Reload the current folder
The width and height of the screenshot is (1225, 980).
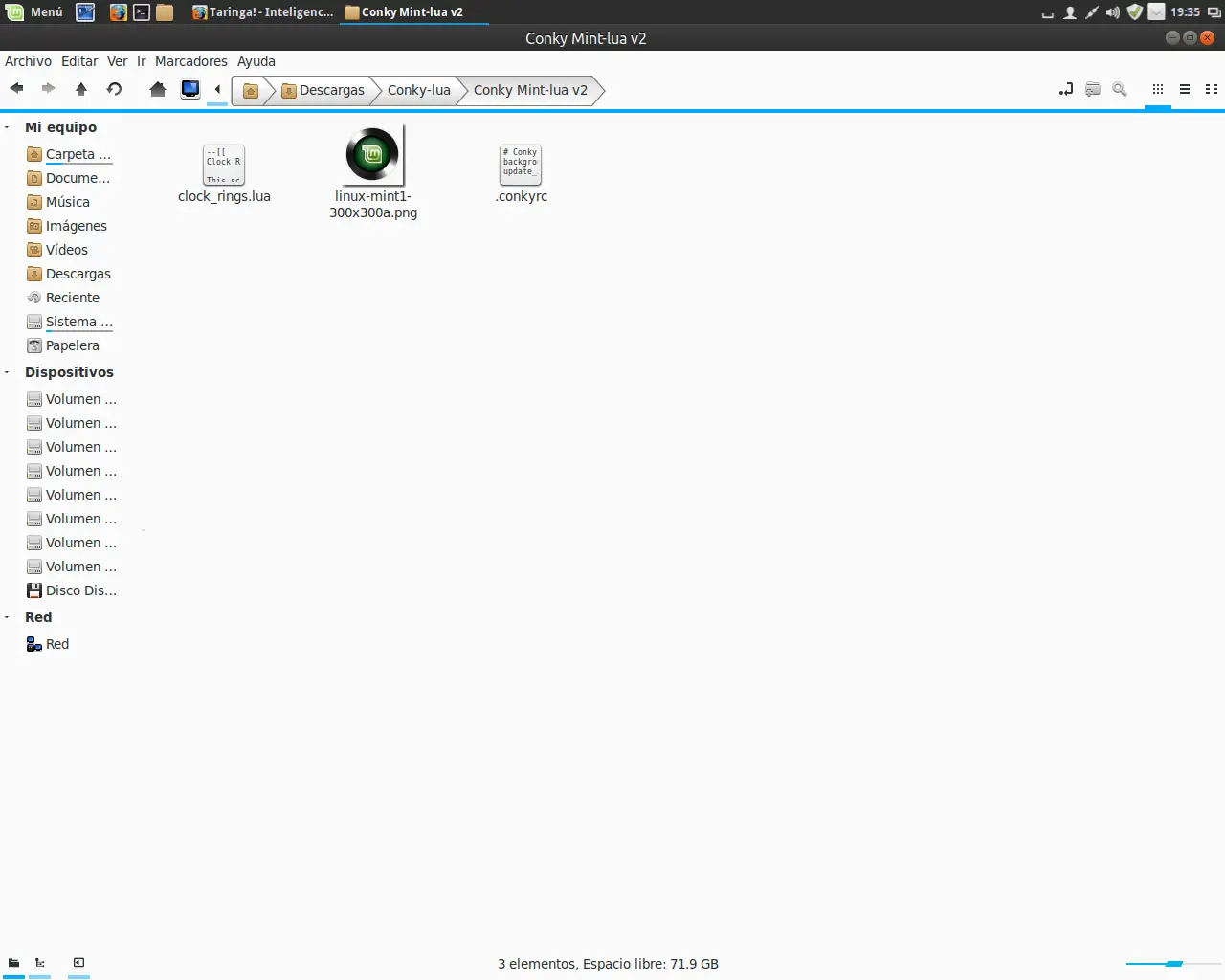114,89
